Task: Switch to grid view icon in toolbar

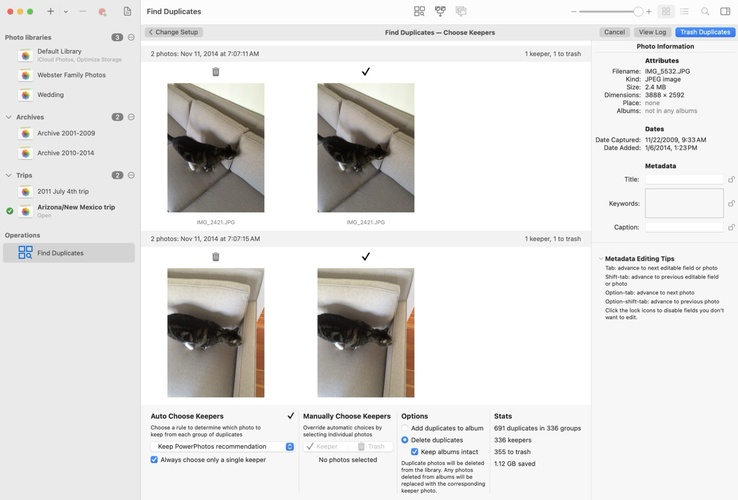Action: (x=665, y=11)
